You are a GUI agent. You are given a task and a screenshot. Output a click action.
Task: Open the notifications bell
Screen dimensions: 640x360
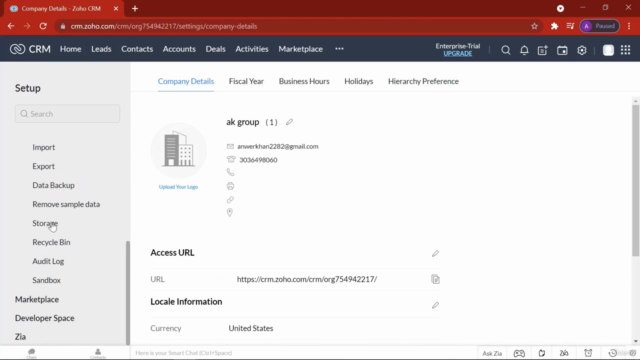pyautogui.click(x=524, y=50)
